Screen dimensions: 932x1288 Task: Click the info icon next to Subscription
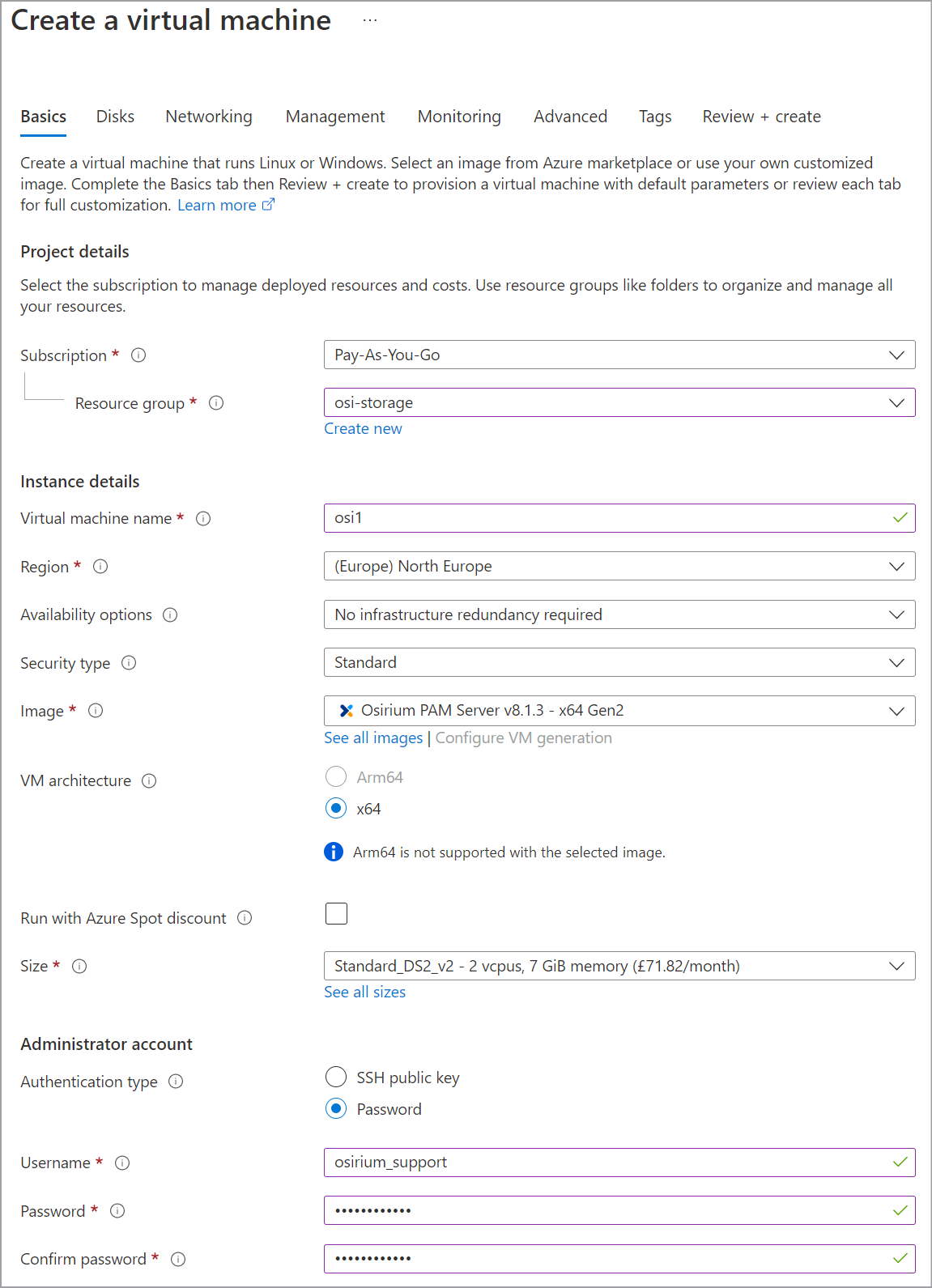click(x=138, y=355)
